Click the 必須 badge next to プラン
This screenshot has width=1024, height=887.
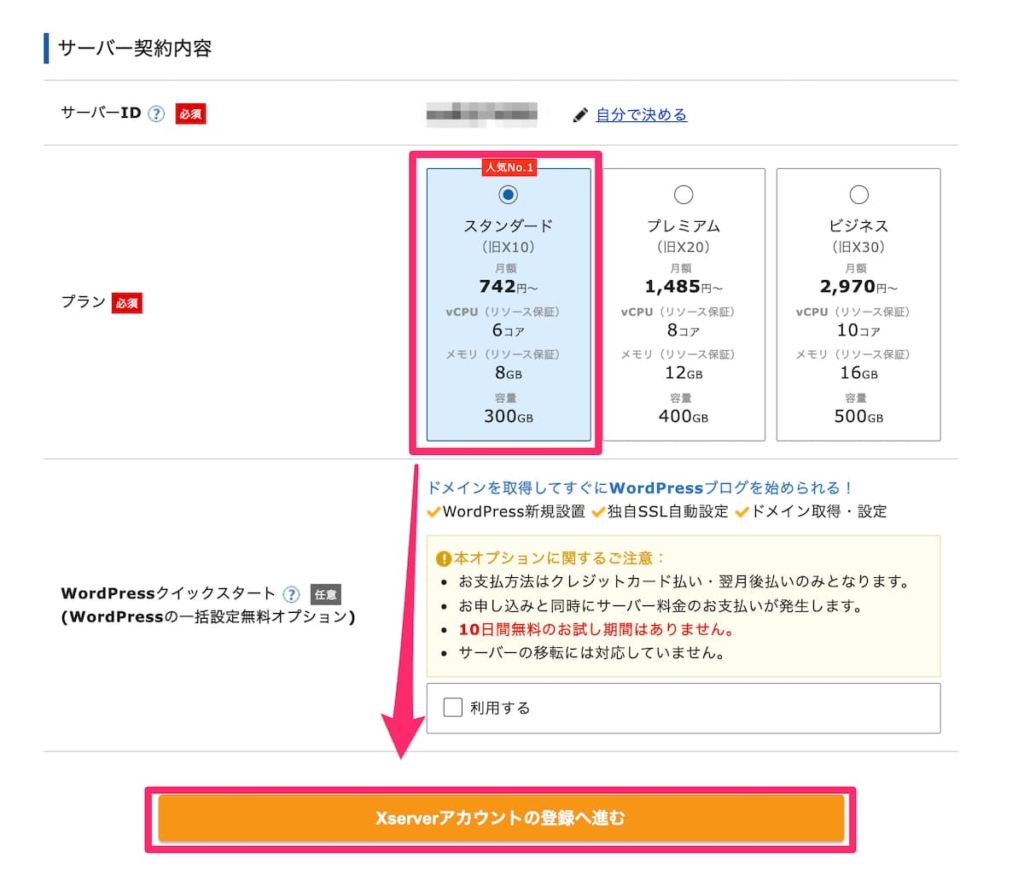[127, 302]
